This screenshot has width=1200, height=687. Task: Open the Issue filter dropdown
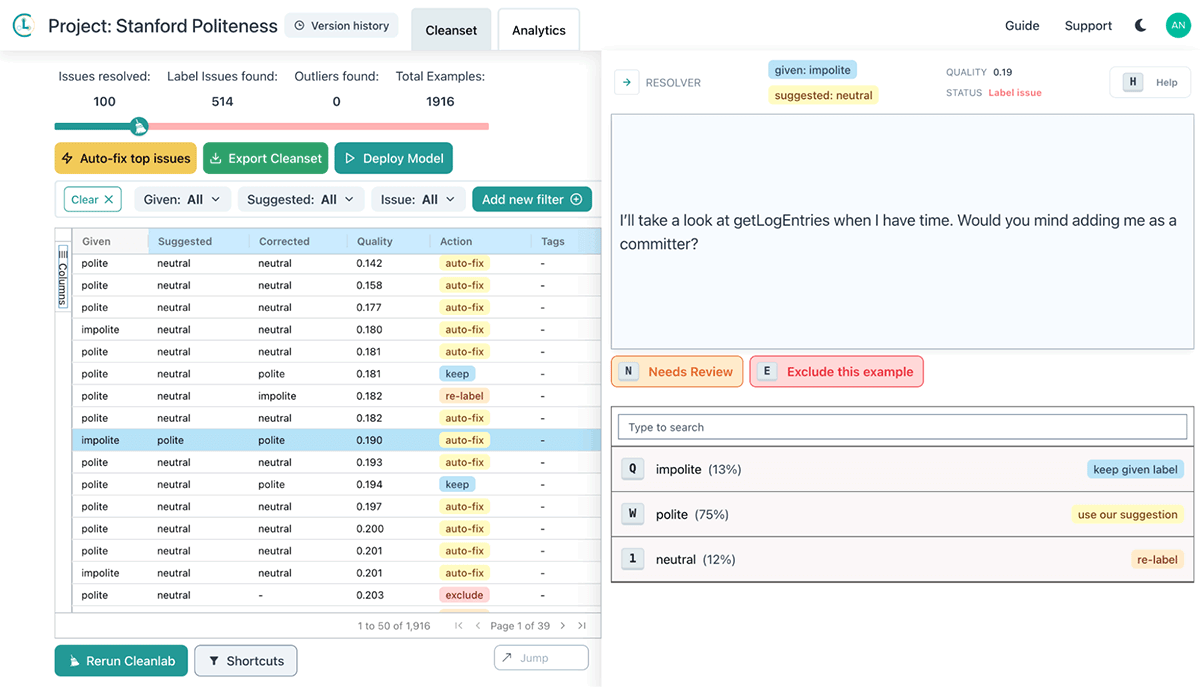[x=418, y=200]
